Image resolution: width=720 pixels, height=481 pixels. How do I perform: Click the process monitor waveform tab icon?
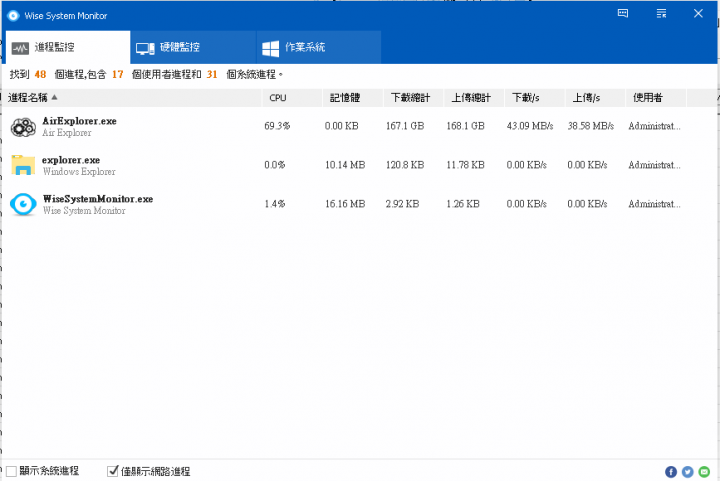(x=20, y=48)
